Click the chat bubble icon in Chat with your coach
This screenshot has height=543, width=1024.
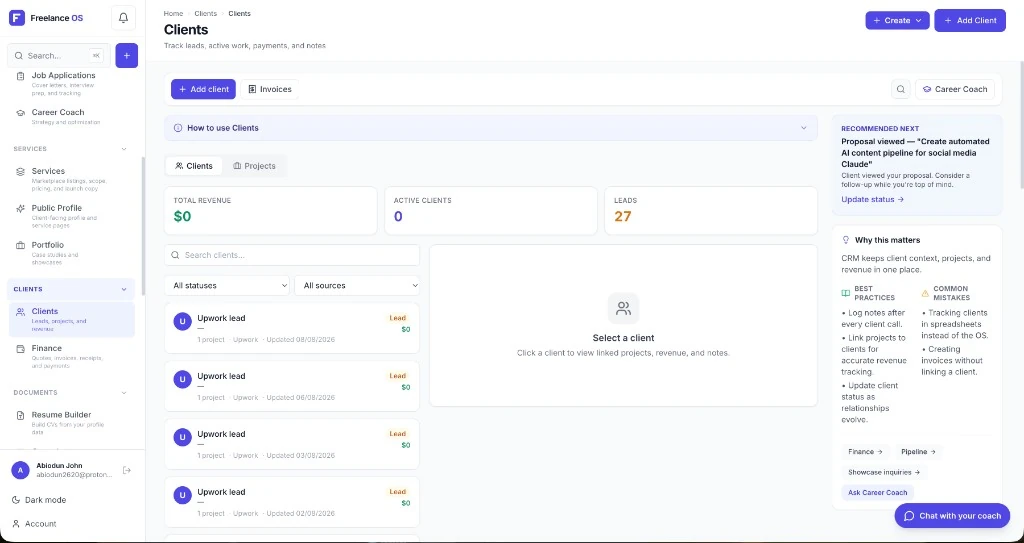pyautogui.click(x=908, y=516)
